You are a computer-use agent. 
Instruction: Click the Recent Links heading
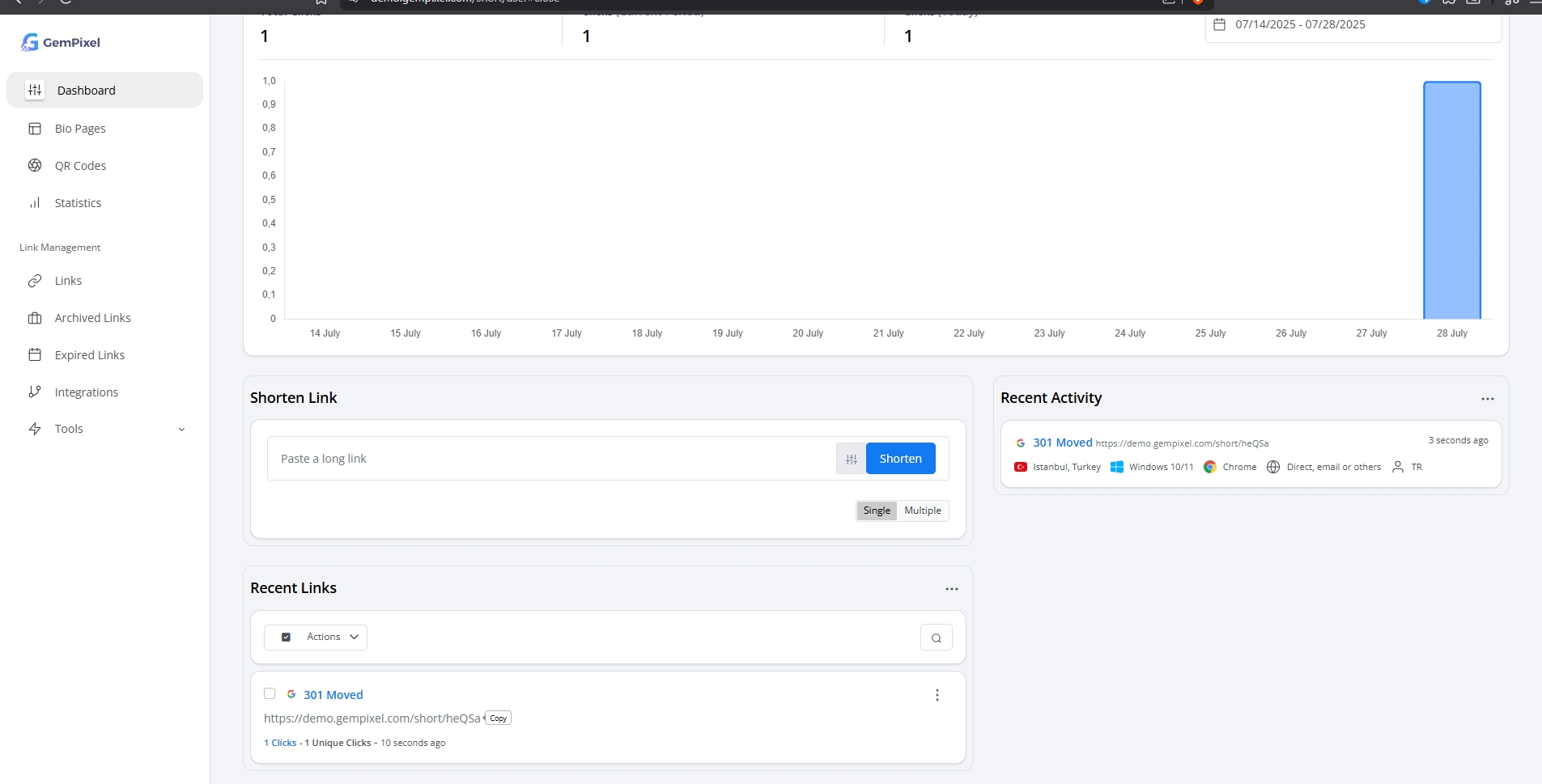click(x=293, y=588)
